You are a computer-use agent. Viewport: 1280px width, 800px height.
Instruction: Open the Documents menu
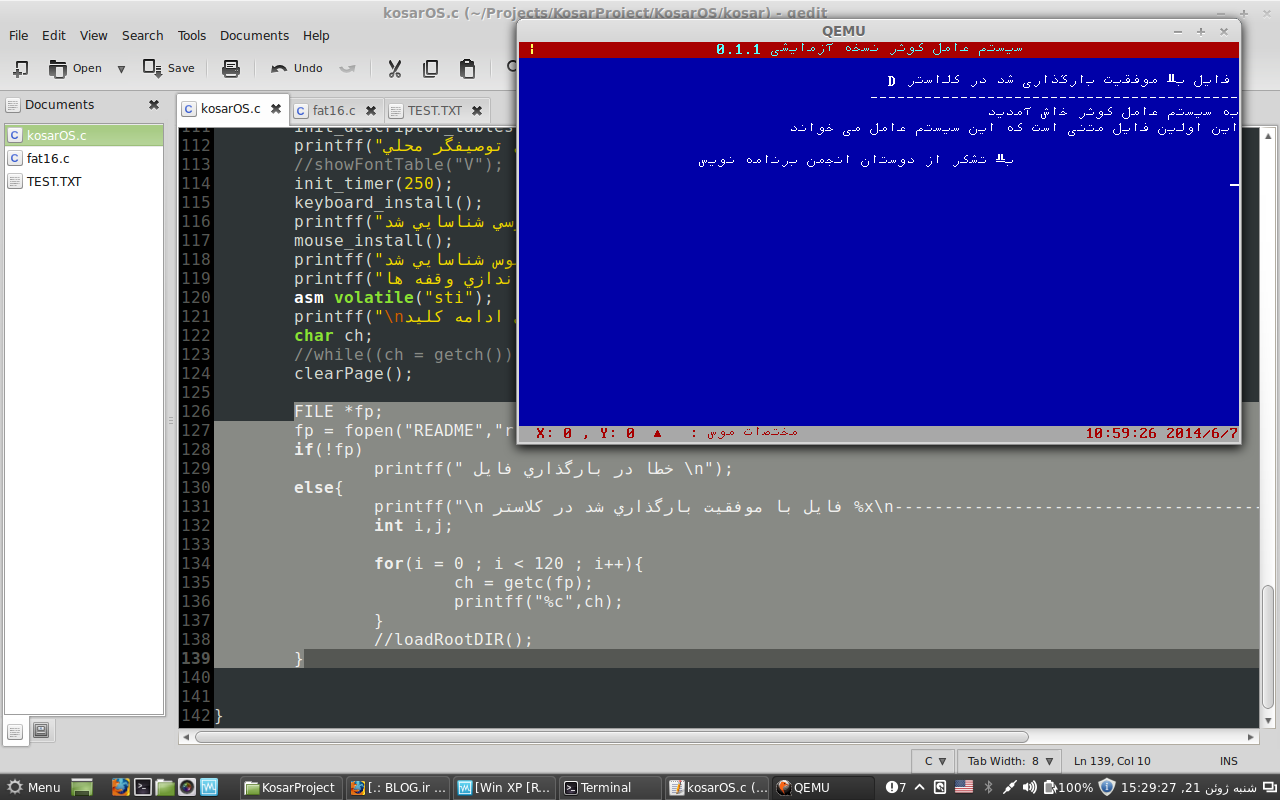click(254, 35)
